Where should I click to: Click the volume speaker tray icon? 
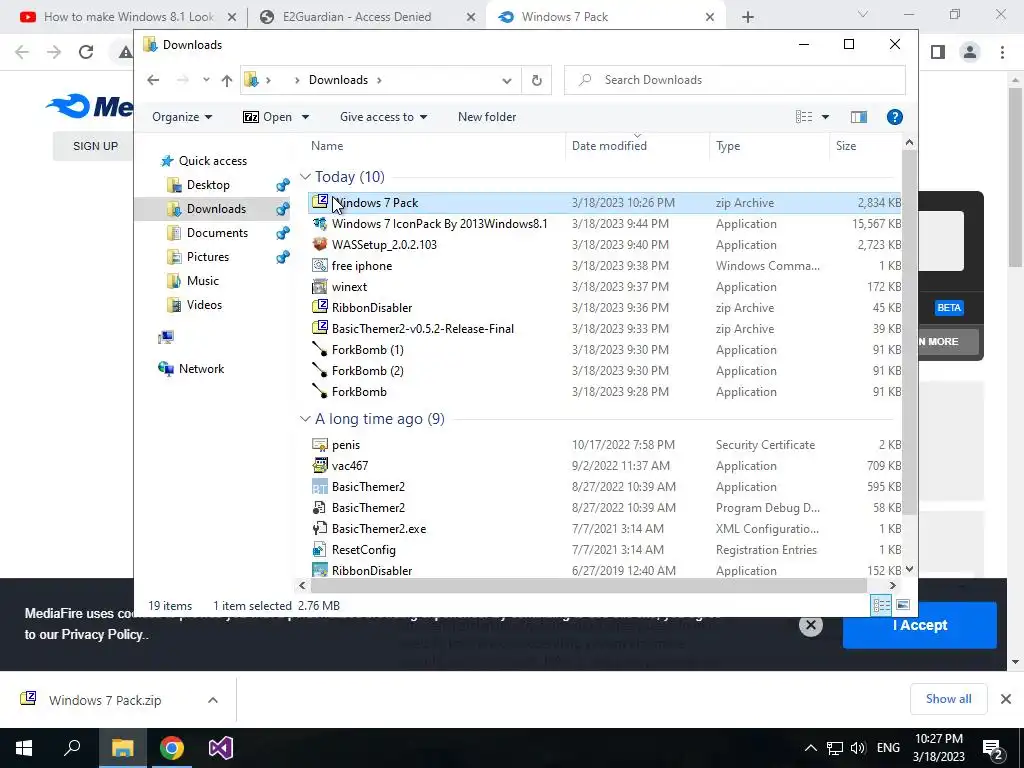tap(858, 748)
